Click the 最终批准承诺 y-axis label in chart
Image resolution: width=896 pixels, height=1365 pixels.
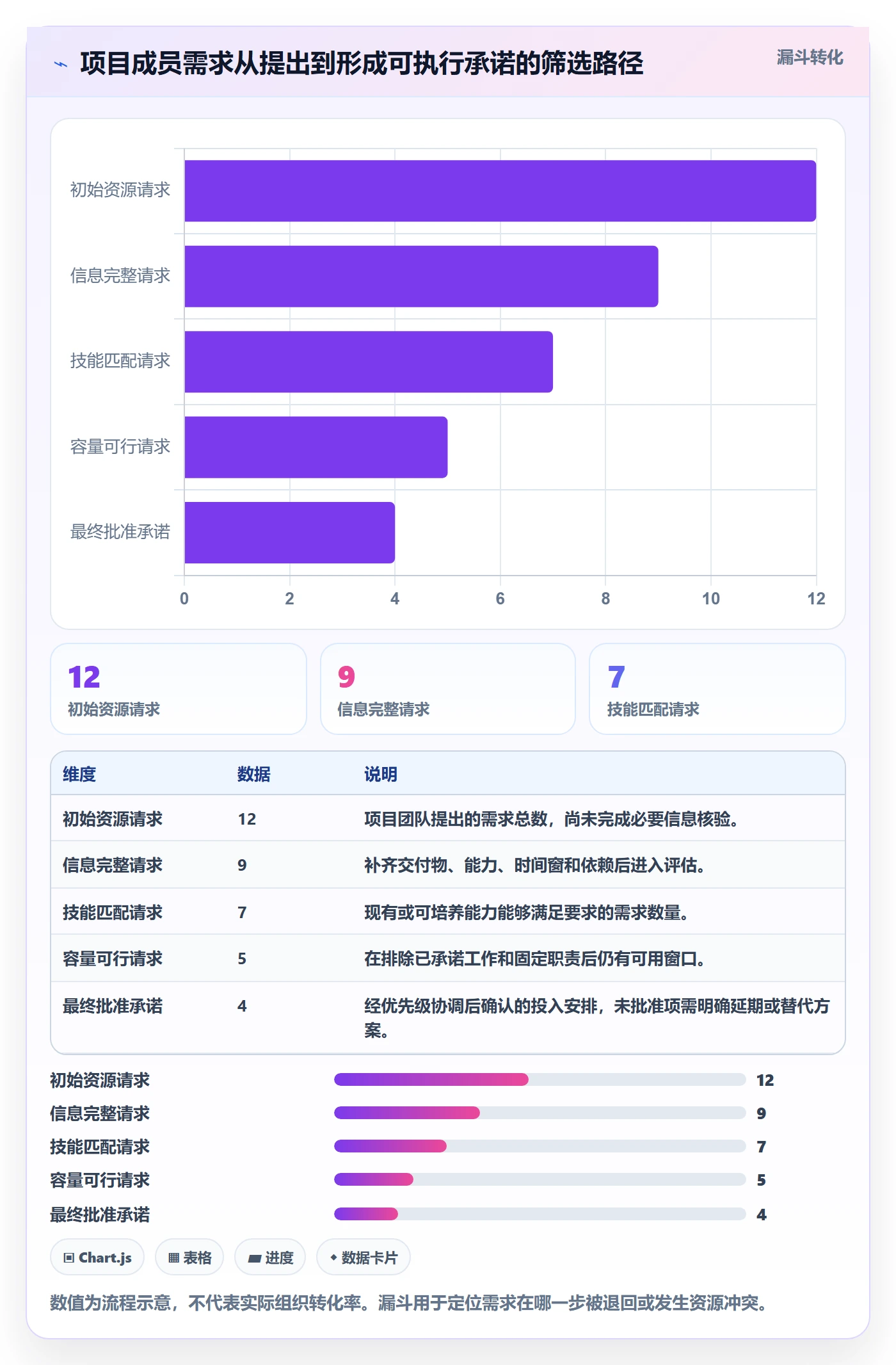point(120,532)
